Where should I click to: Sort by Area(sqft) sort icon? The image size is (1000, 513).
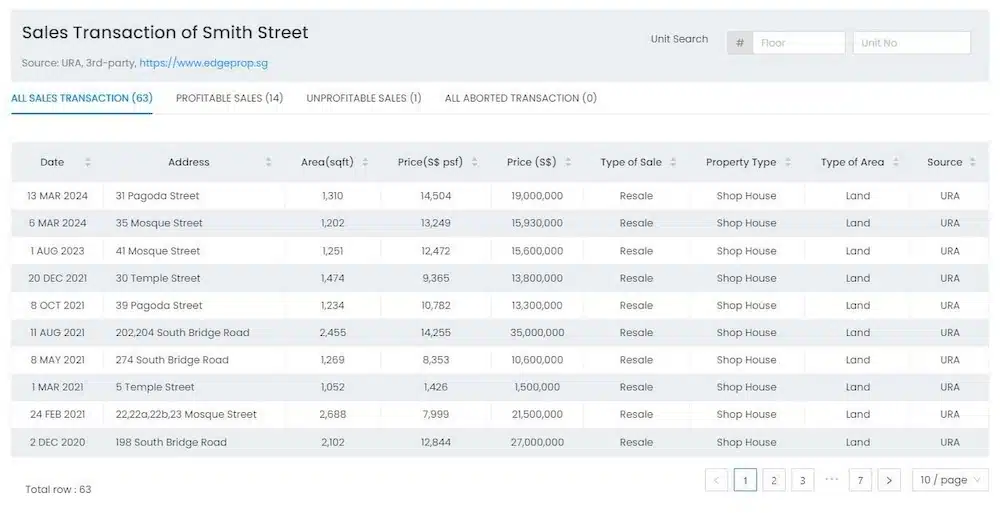pos(365,162)
